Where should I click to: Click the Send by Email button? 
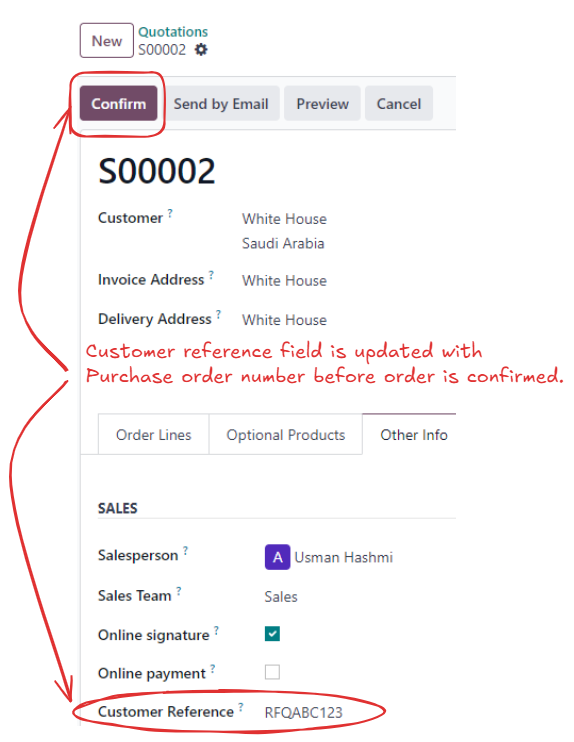tap(221, 104)
